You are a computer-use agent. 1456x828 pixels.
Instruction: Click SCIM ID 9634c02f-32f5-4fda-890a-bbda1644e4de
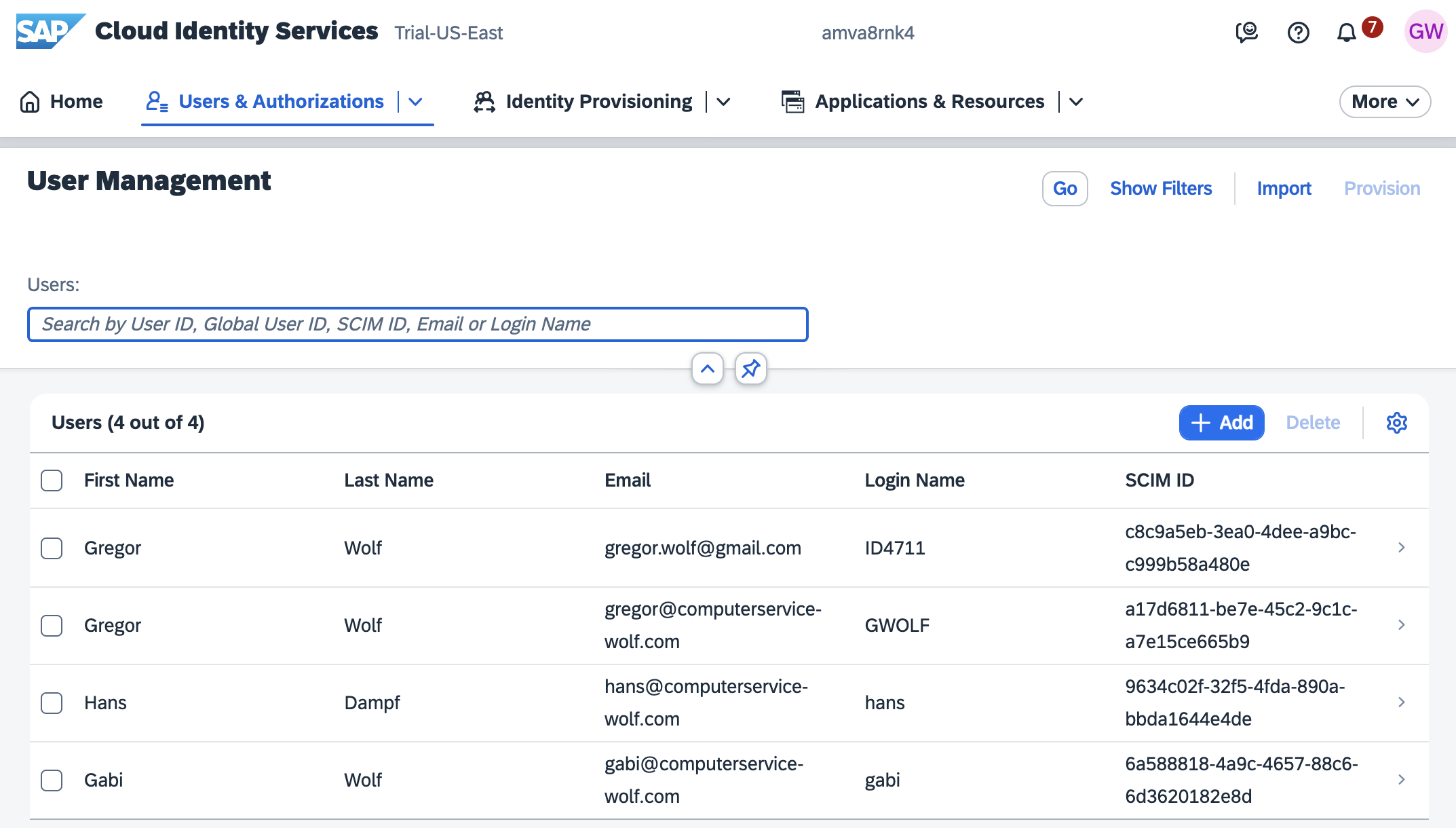[1235, 702]
